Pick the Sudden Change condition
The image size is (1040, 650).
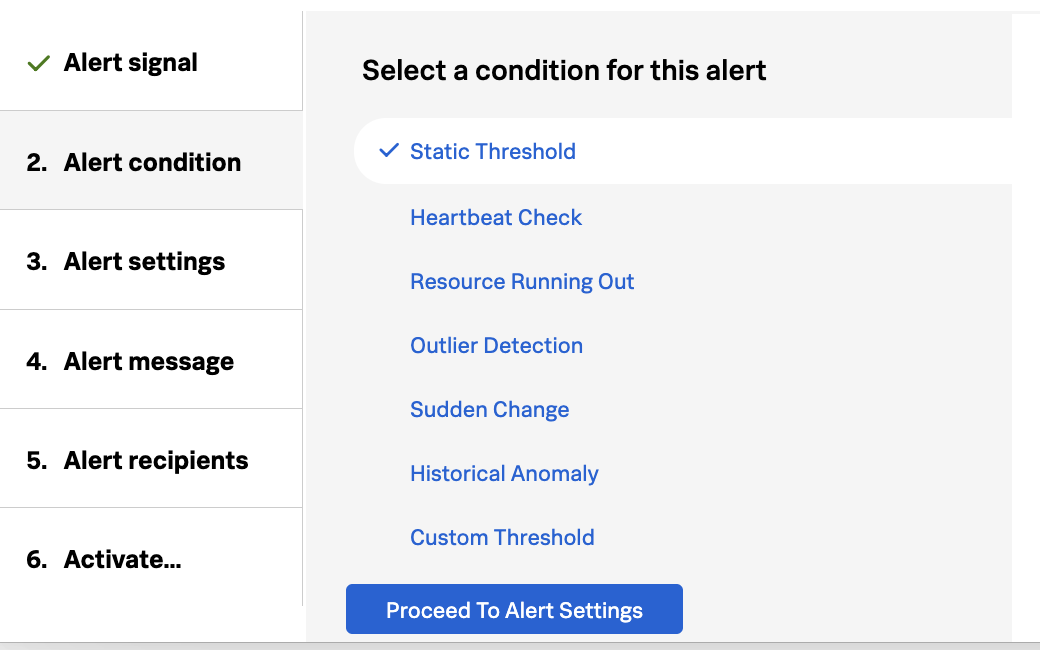489,409
